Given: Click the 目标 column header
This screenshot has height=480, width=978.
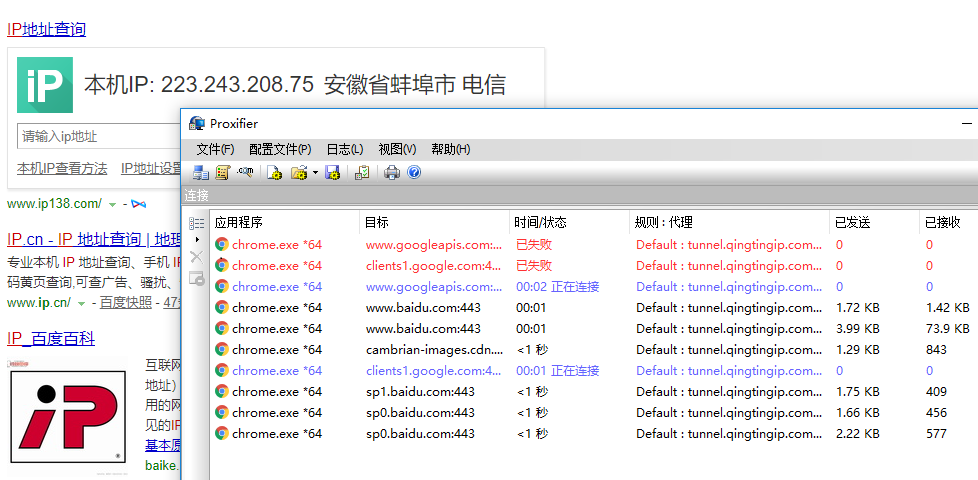Looking at the screenshot, I should [434, 223].
